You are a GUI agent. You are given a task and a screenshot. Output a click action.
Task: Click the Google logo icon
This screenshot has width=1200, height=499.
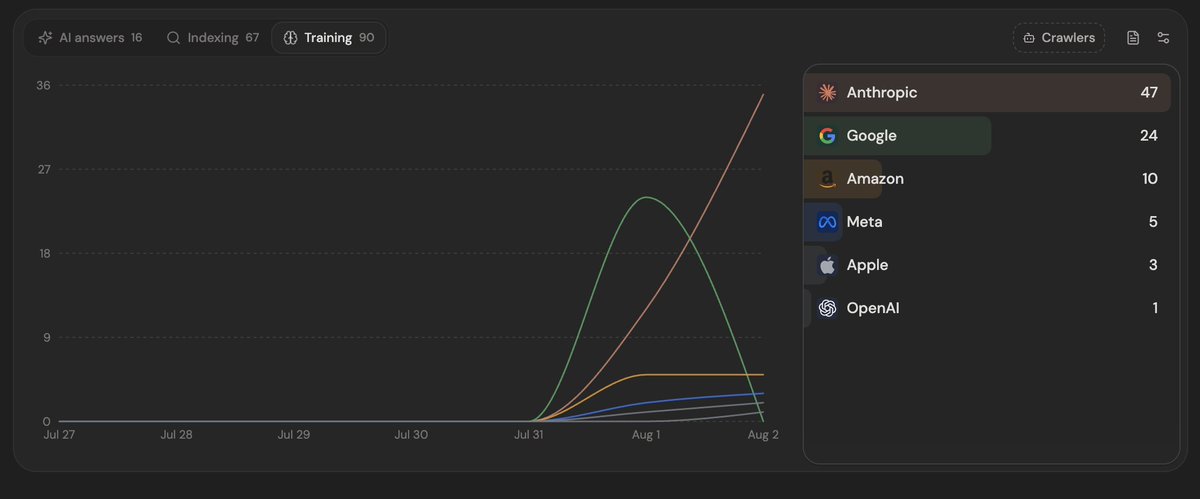pyautogui.click(x=827, y=136)
